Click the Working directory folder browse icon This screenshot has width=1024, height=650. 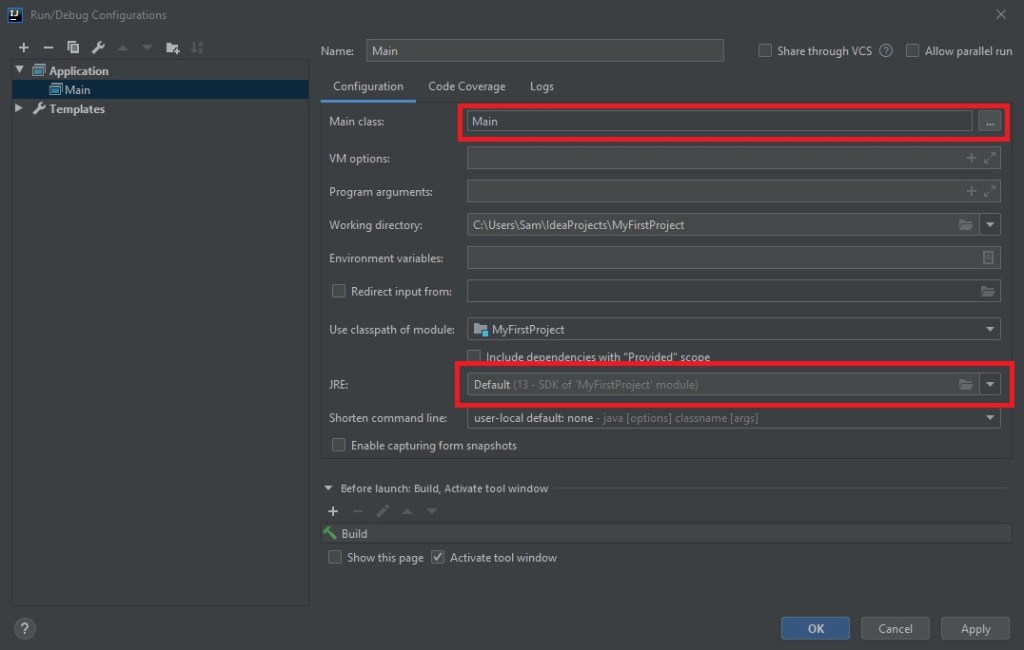click(x=965, y=225)
